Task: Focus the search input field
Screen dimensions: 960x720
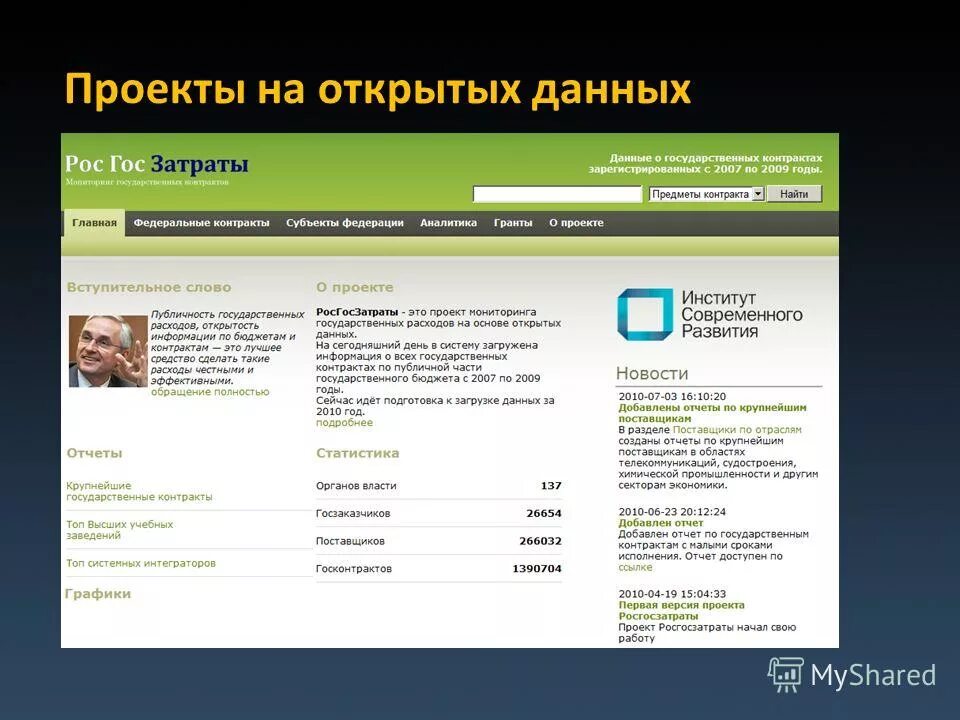Action: (x=557, y=194)
